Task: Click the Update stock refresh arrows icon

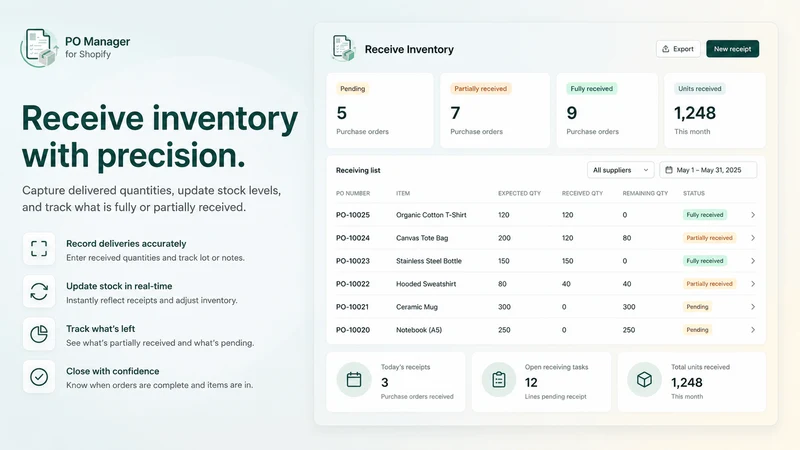Action: pyautogui.click(x=39, y=291)
